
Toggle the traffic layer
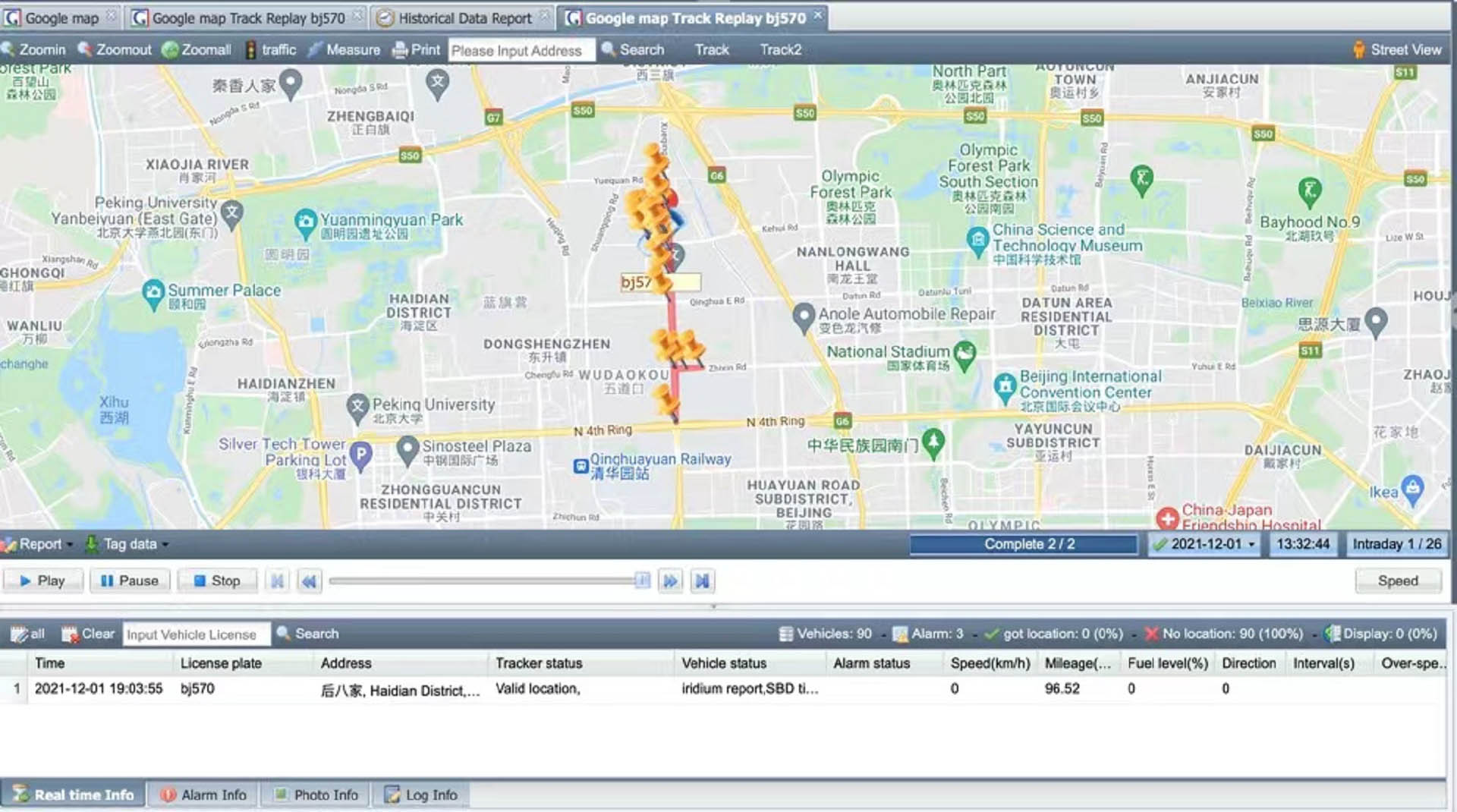(x=270, y=50)
